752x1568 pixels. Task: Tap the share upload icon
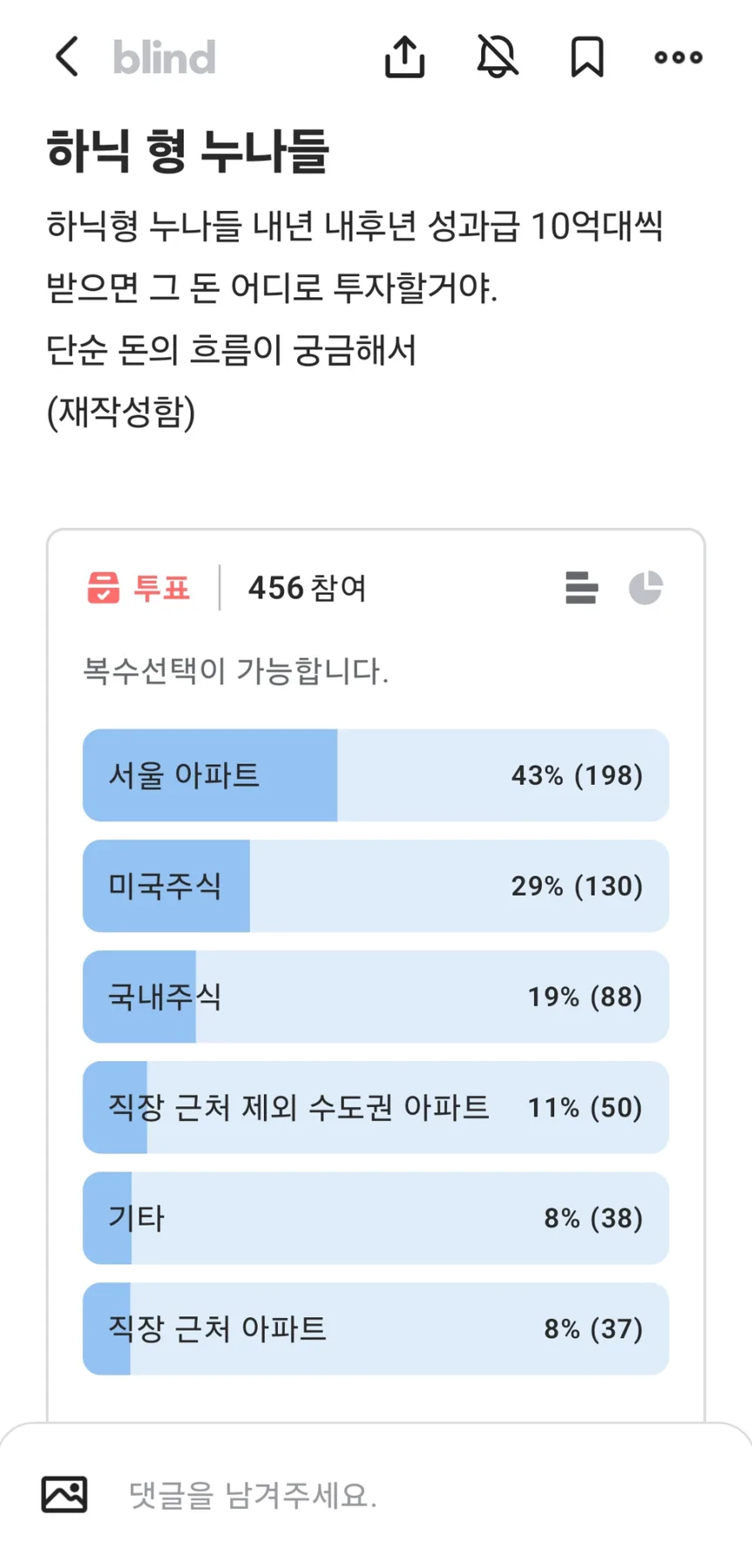coord(405,57)
